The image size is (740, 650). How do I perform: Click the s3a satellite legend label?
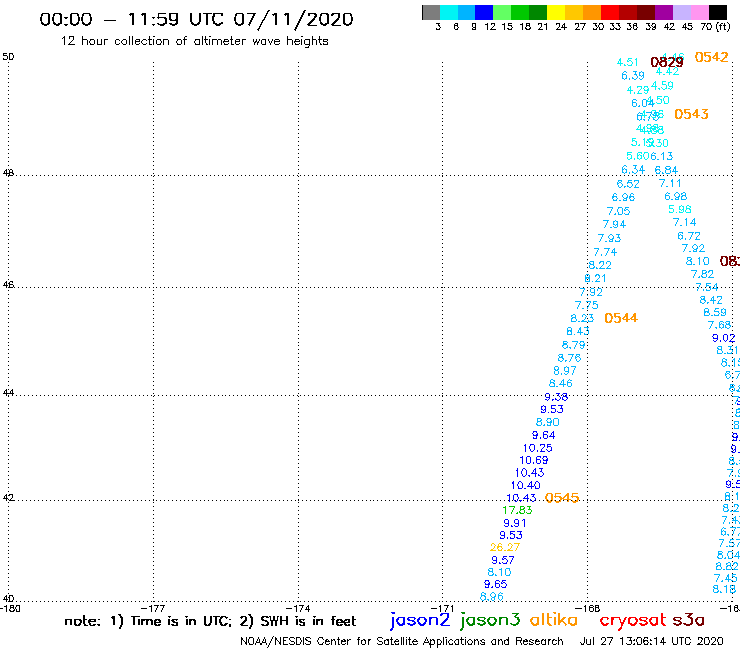coord(689,620)
